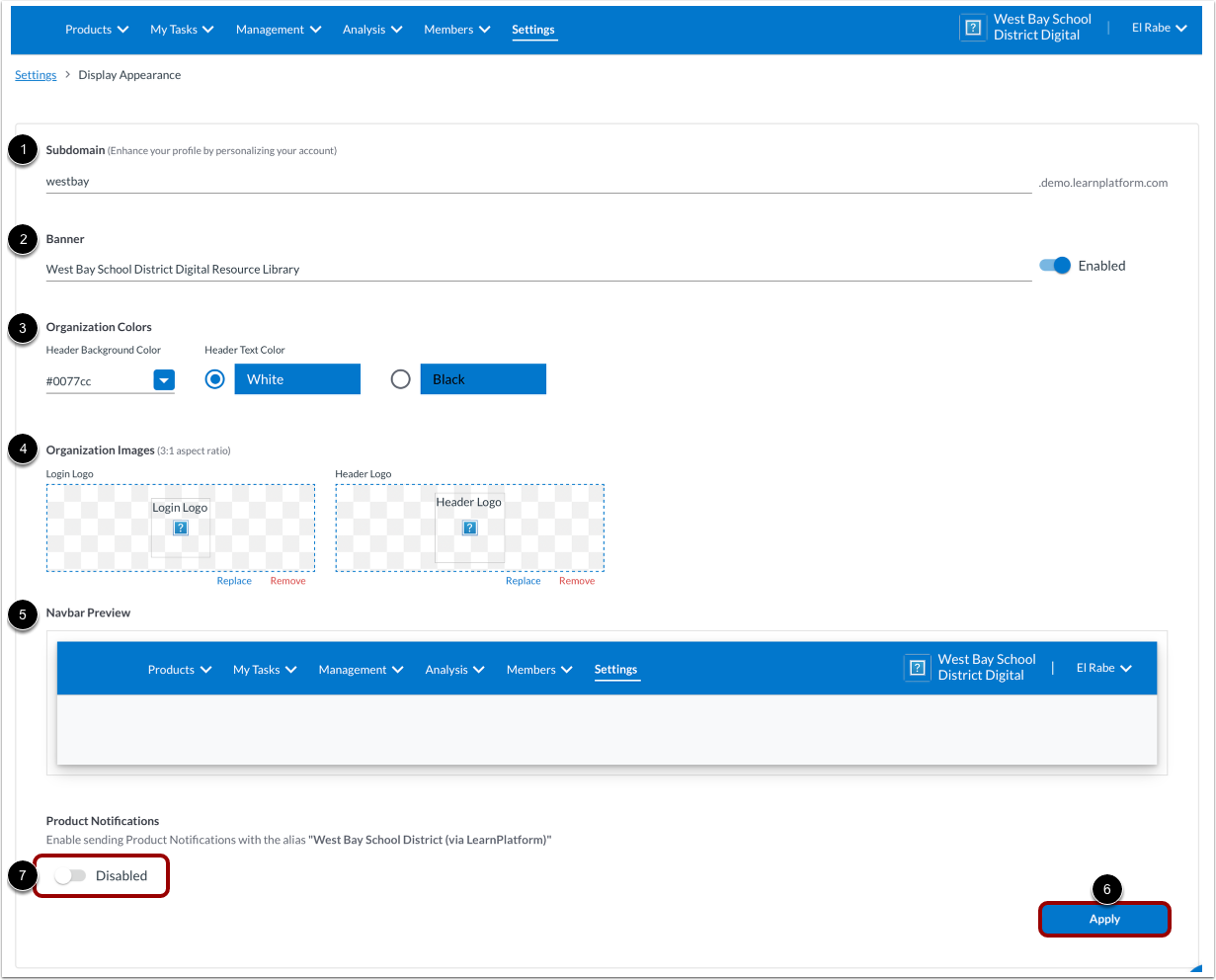Switch to the Settings tab in the navbar
Viewport: 1216px width, 980px height.
point(533,30)
